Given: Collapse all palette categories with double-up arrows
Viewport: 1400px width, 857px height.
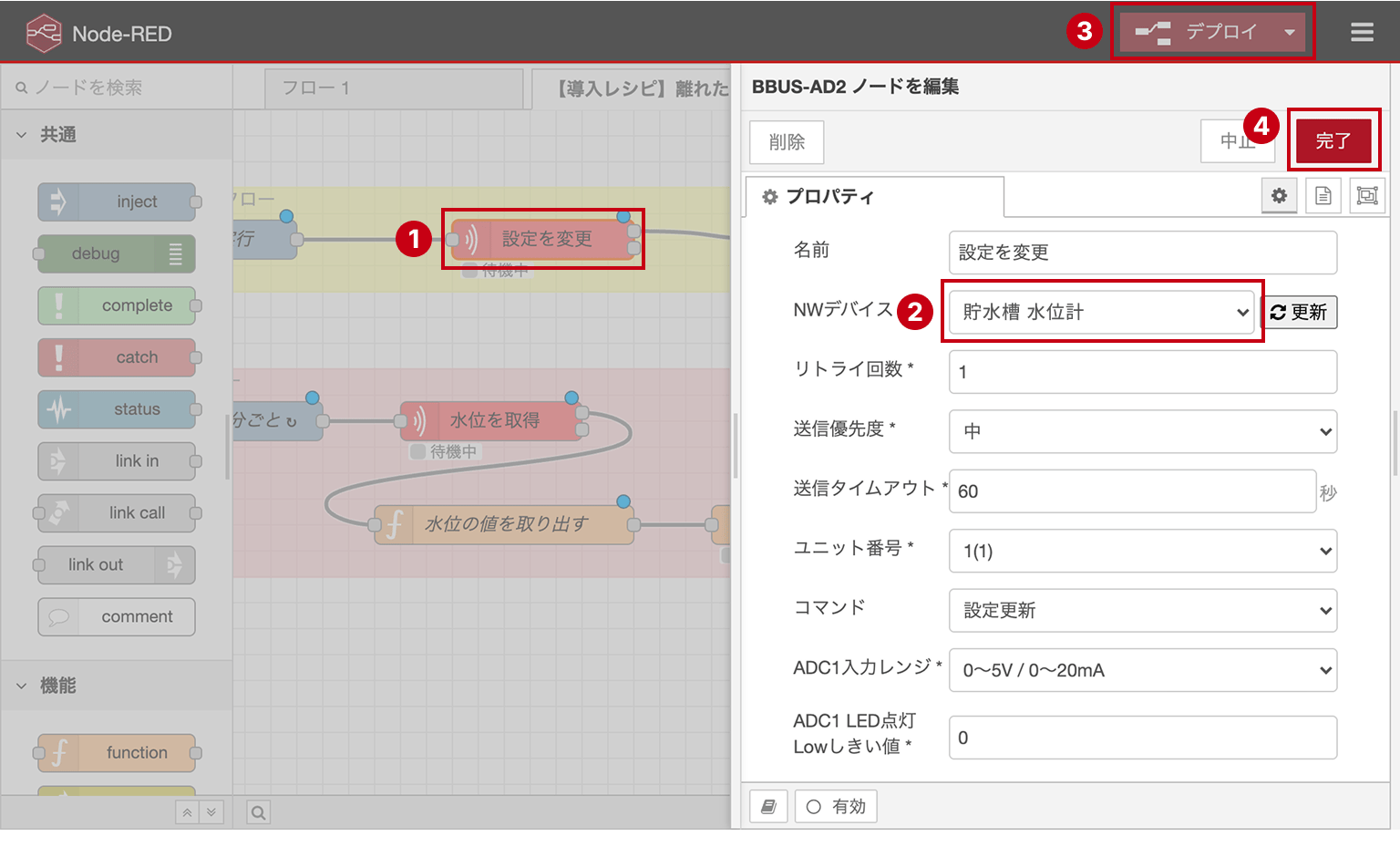Looking at the screenshot, I should pyautogui.click(x=187, y=812).
